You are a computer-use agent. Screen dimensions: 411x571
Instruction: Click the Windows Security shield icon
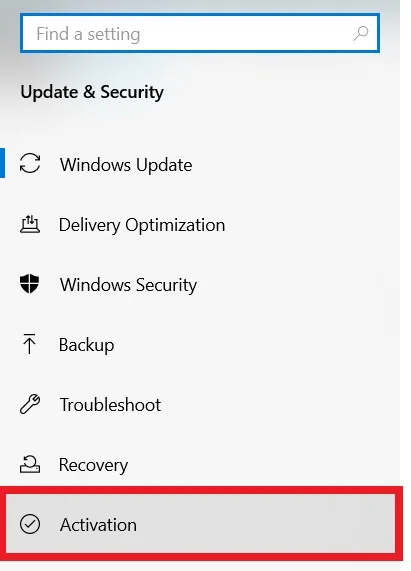pos(29,284)
